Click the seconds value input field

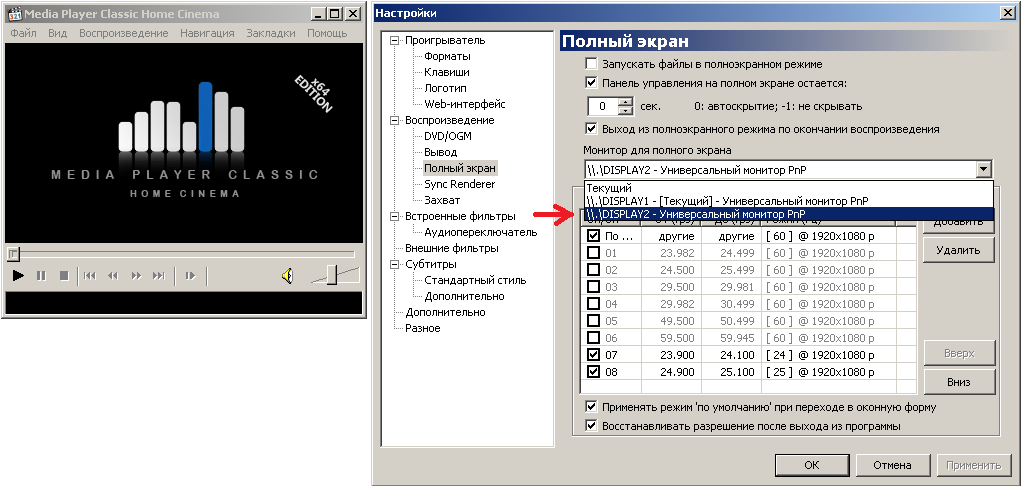coord(603,106)
